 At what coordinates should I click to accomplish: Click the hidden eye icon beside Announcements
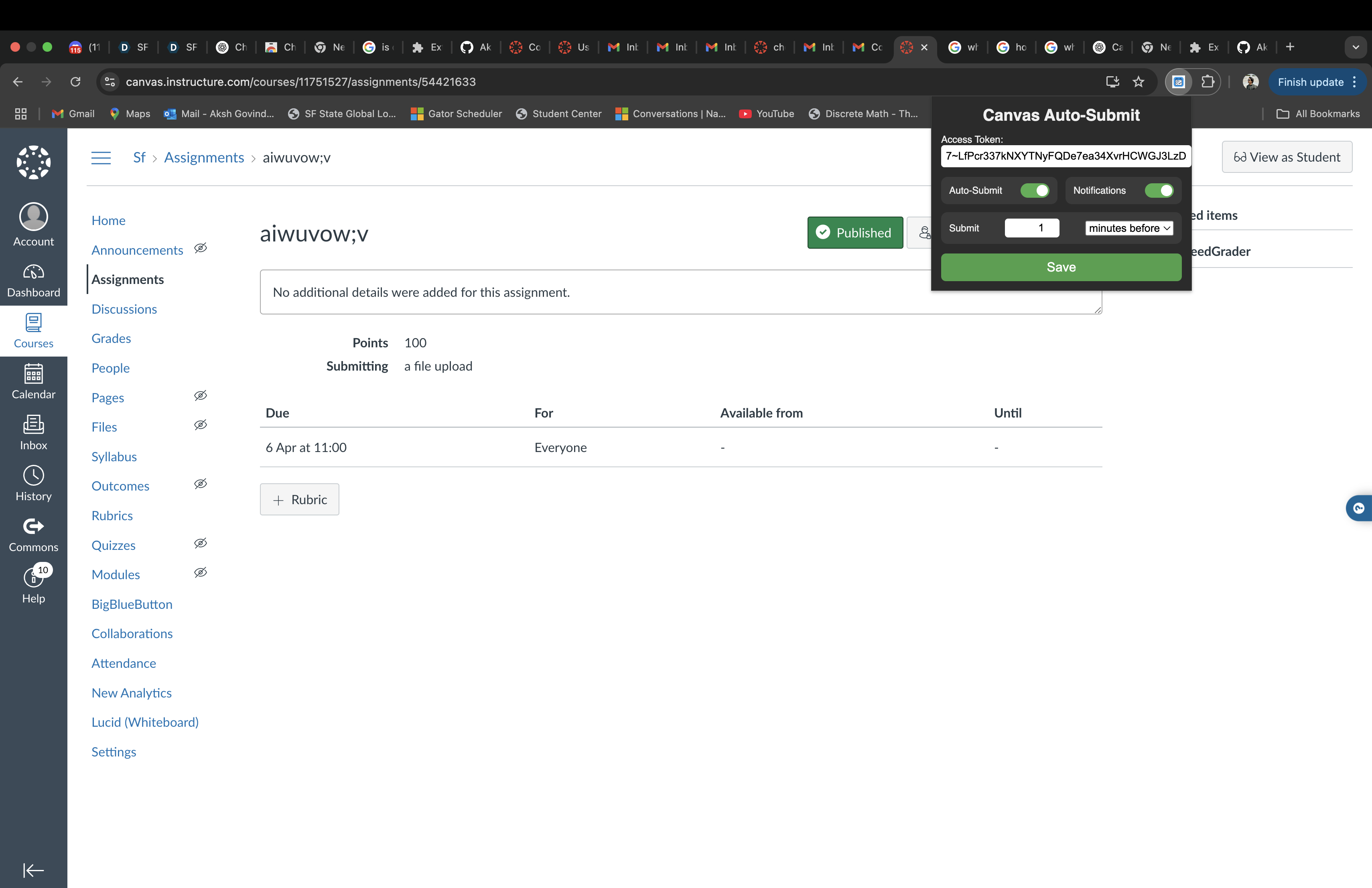point(200,248)
